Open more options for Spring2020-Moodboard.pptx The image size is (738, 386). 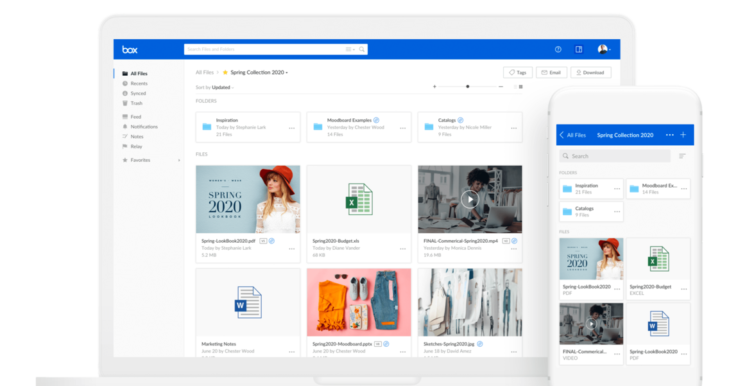[x=403, y=352]
